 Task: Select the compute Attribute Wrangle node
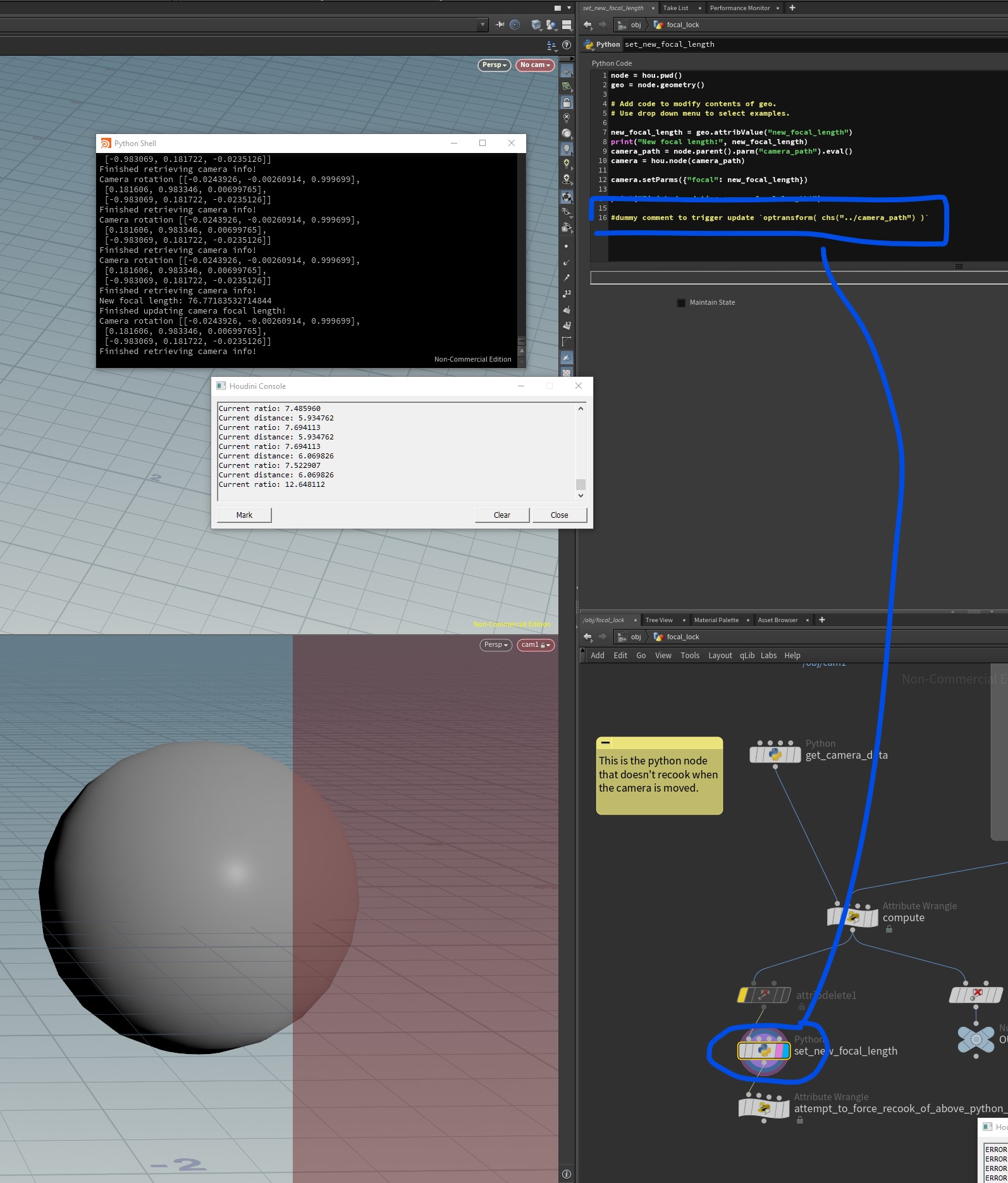[852, 917]
